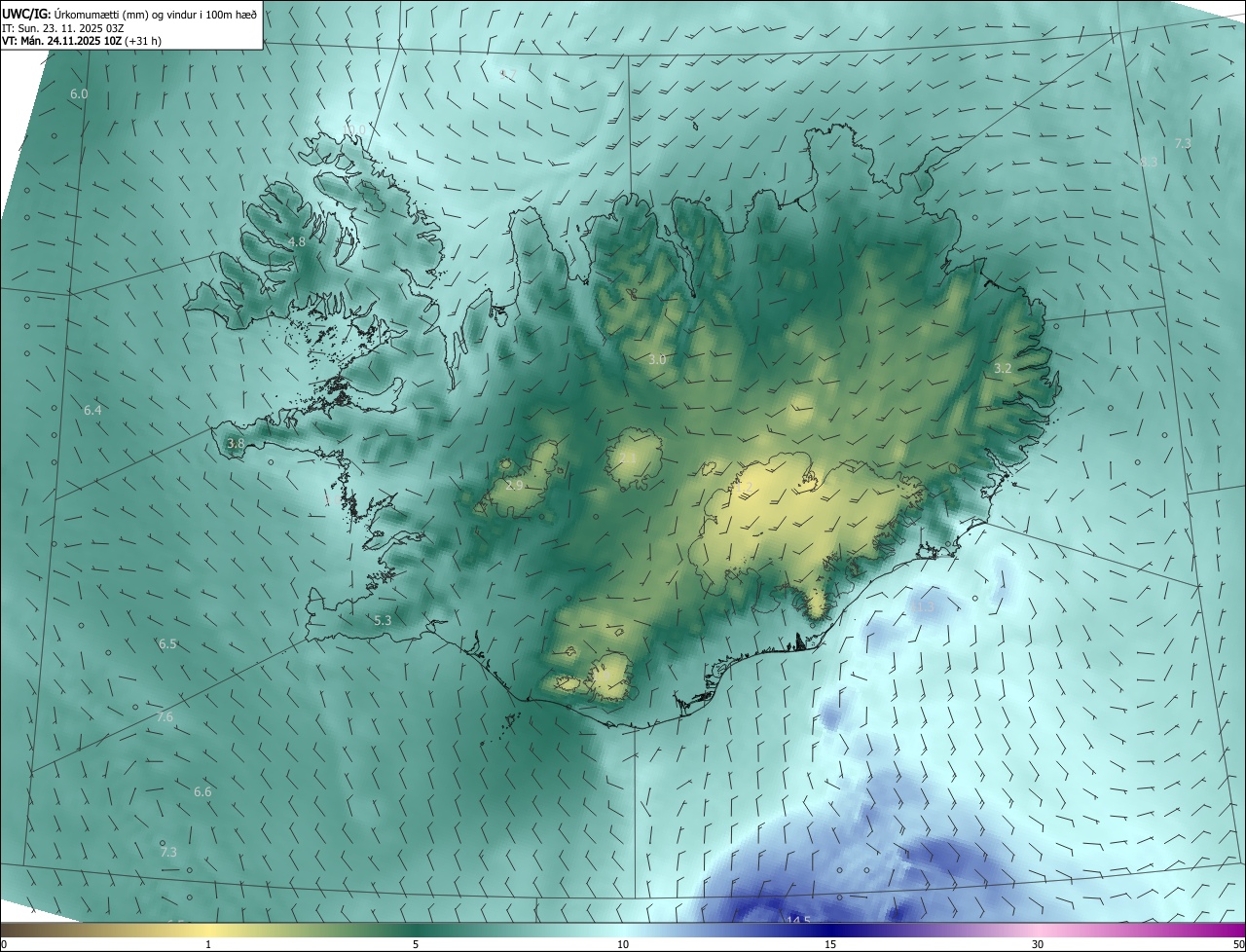
Task: Select the initial time line 'IT: Sun. 23. 11. 2025 03Z'
Action: [62, 28]
